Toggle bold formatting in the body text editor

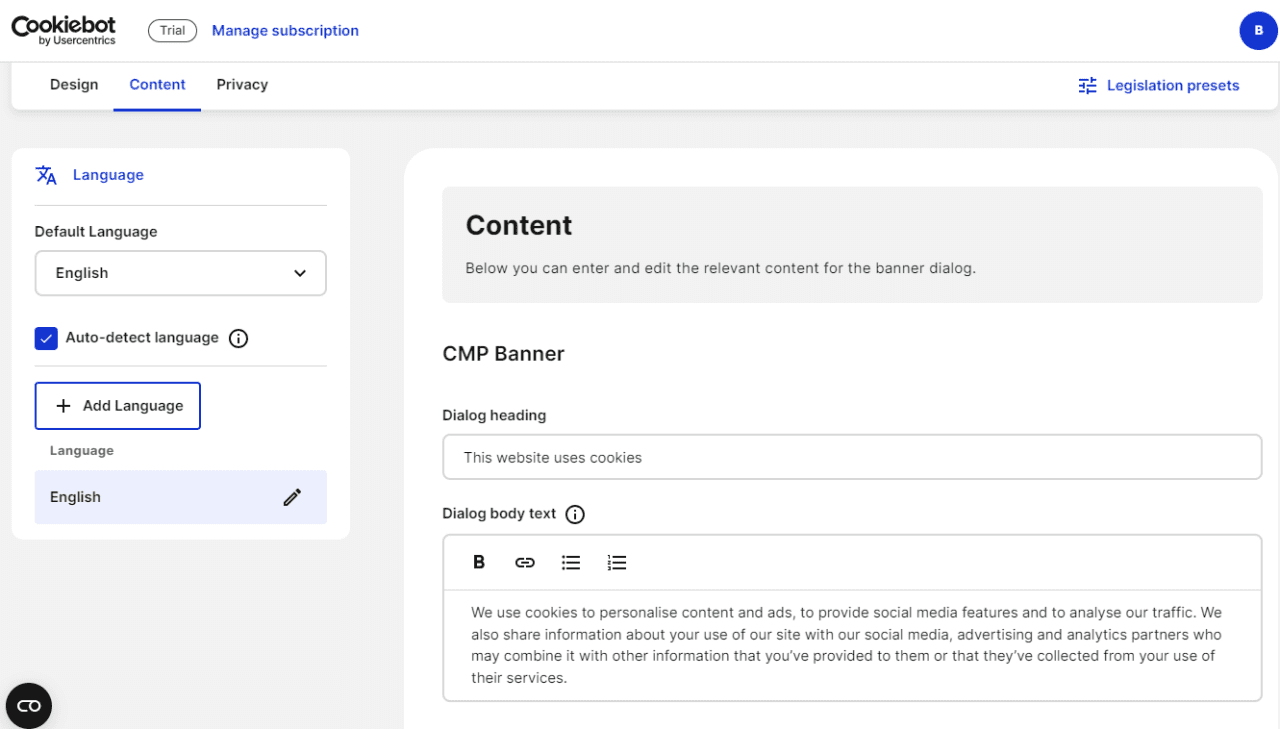(x=479, y=562)
